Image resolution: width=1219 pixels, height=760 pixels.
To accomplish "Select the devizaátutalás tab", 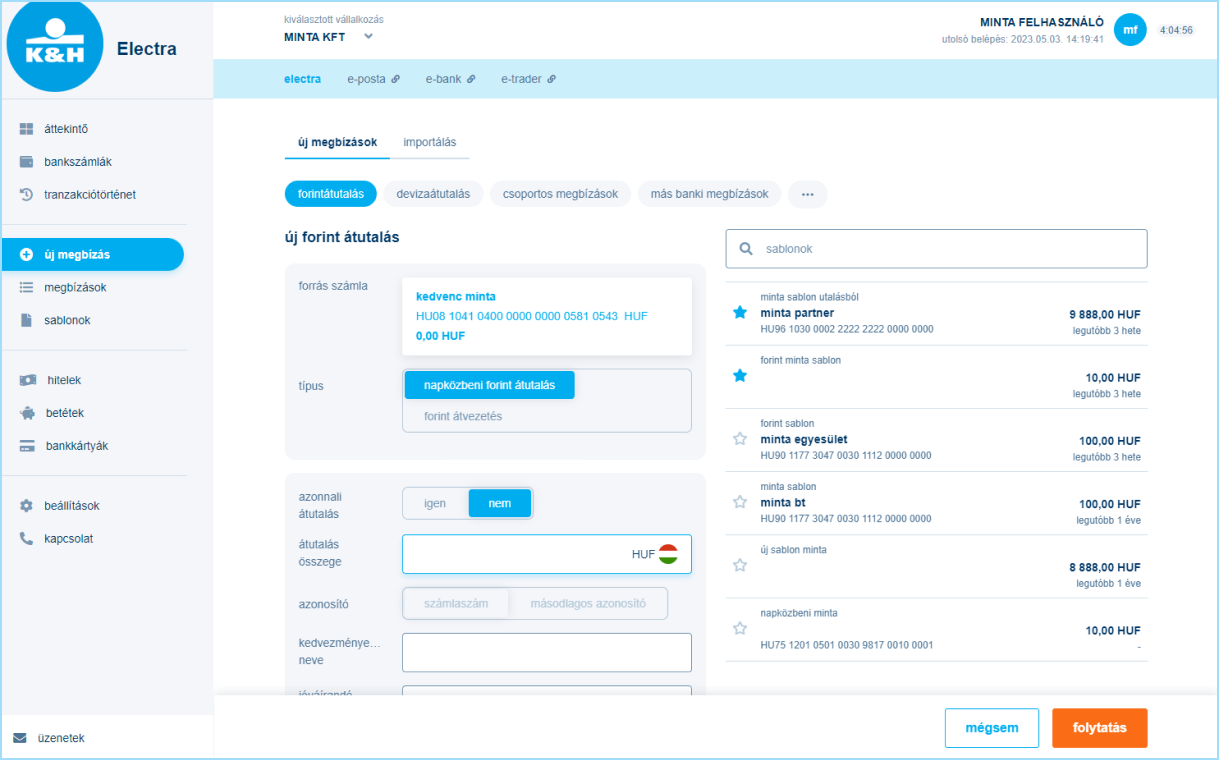I will (x=433, y=194).
